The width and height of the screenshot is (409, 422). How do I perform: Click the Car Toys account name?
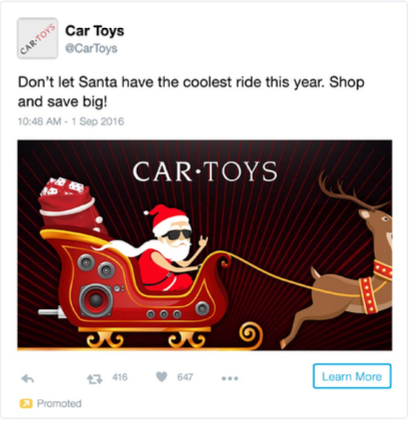click(x=95, y=31)
